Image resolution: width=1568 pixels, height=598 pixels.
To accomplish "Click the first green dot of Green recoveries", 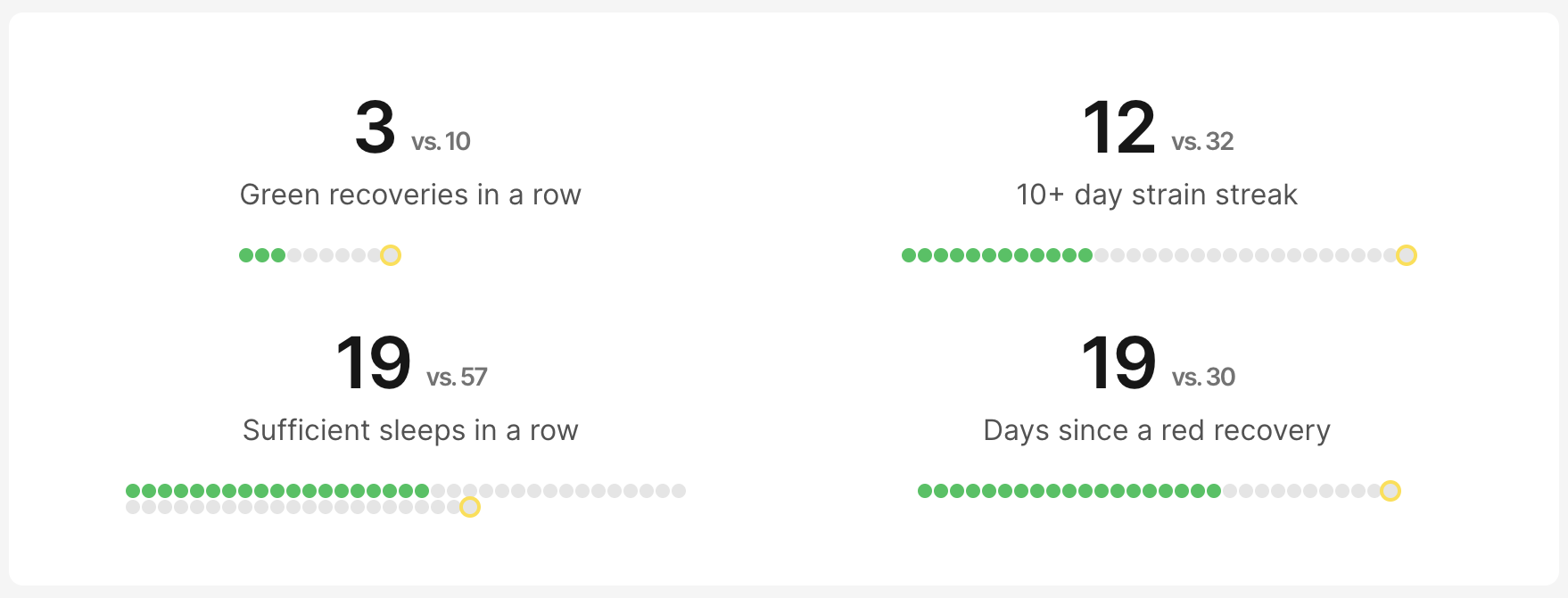I will pos(246,255).
